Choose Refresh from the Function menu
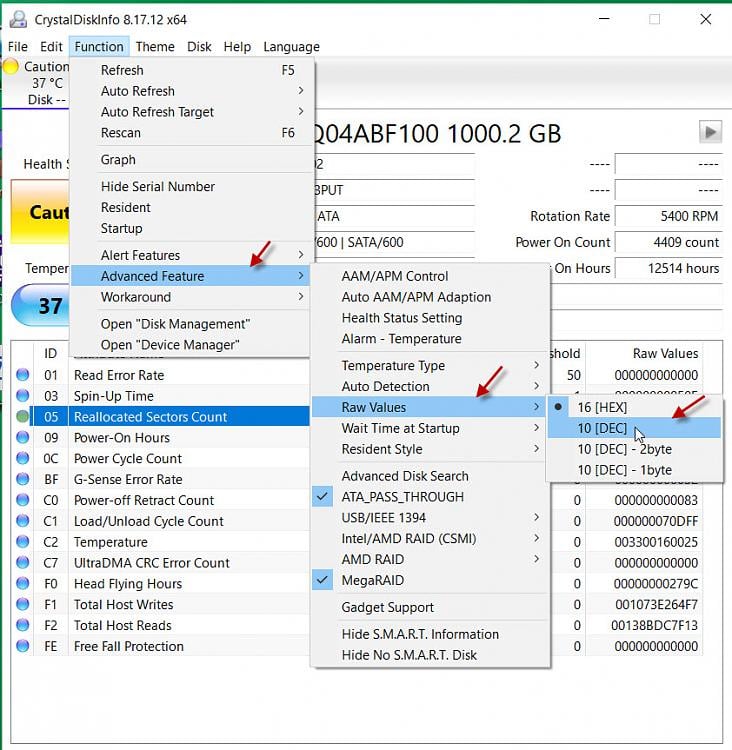The image size is (732, 750). point(190,70)
